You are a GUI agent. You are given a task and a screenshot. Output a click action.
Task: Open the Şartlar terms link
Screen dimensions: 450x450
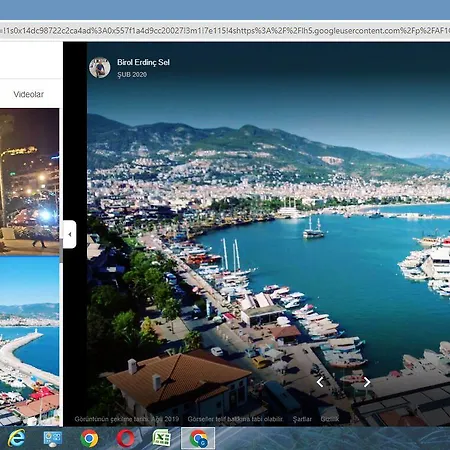click(302, 419)
